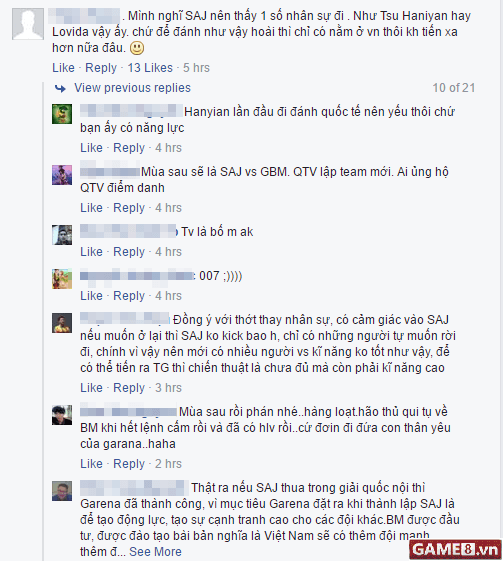503x561 pixels.
Task: Open avatar beside the 'Mùa sau rồi phán nhé' reply
Action: (62, 415)
